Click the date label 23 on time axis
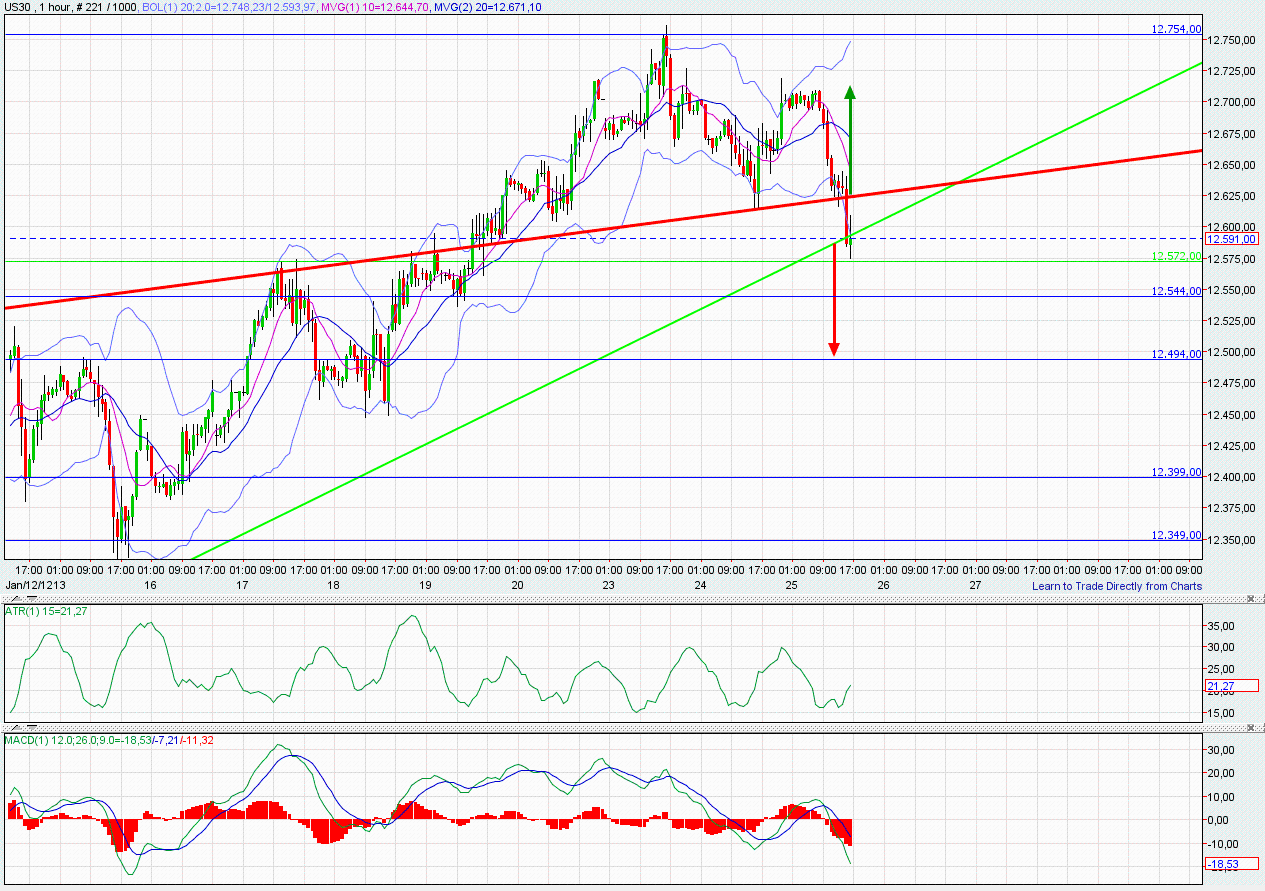The width and height of the screenshot is (1265, 891). pos(608,584)
